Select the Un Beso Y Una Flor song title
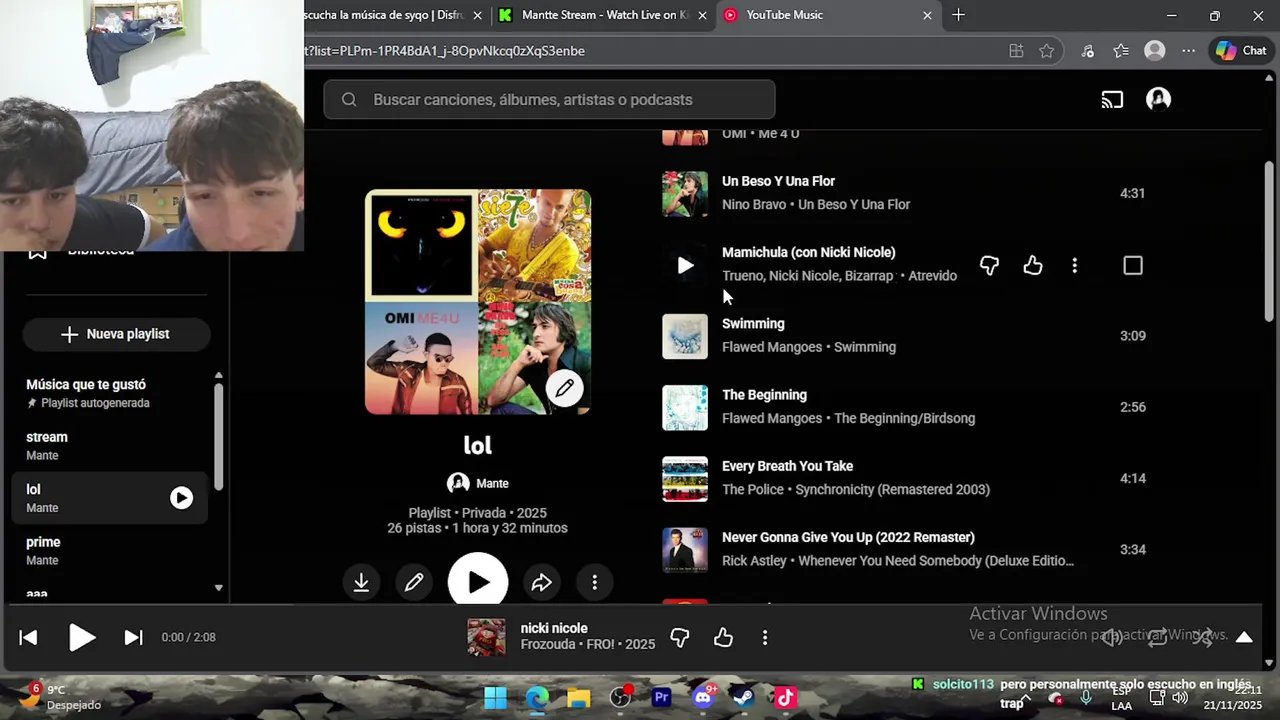The height and width of the screenshot is (720, 1280). point(778,181)
